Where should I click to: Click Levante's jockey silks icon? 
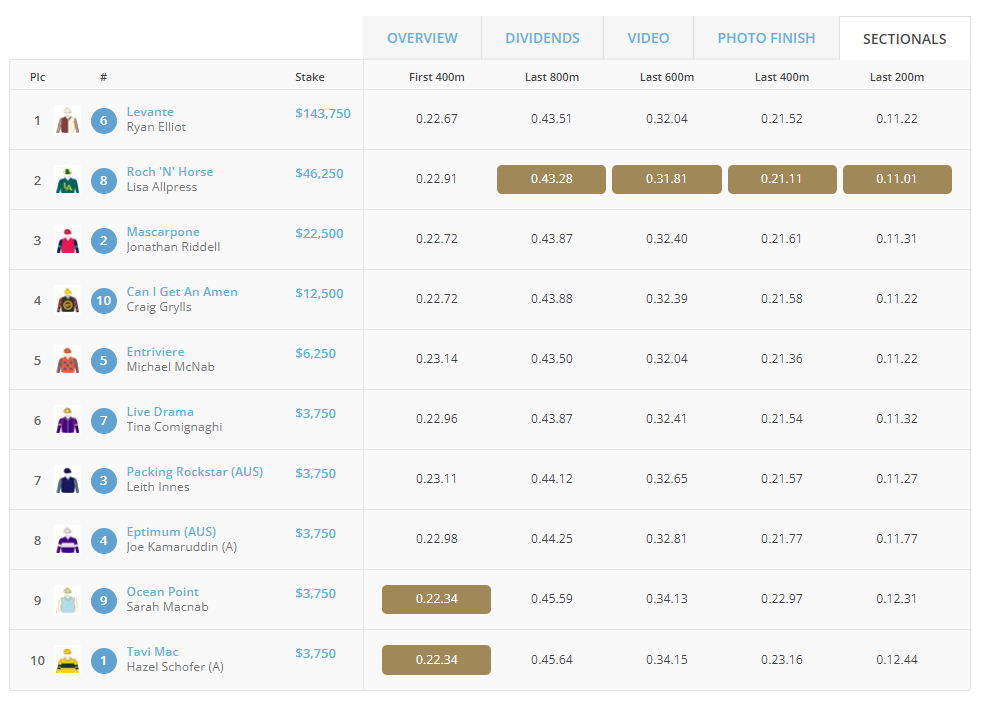[67, 120]
